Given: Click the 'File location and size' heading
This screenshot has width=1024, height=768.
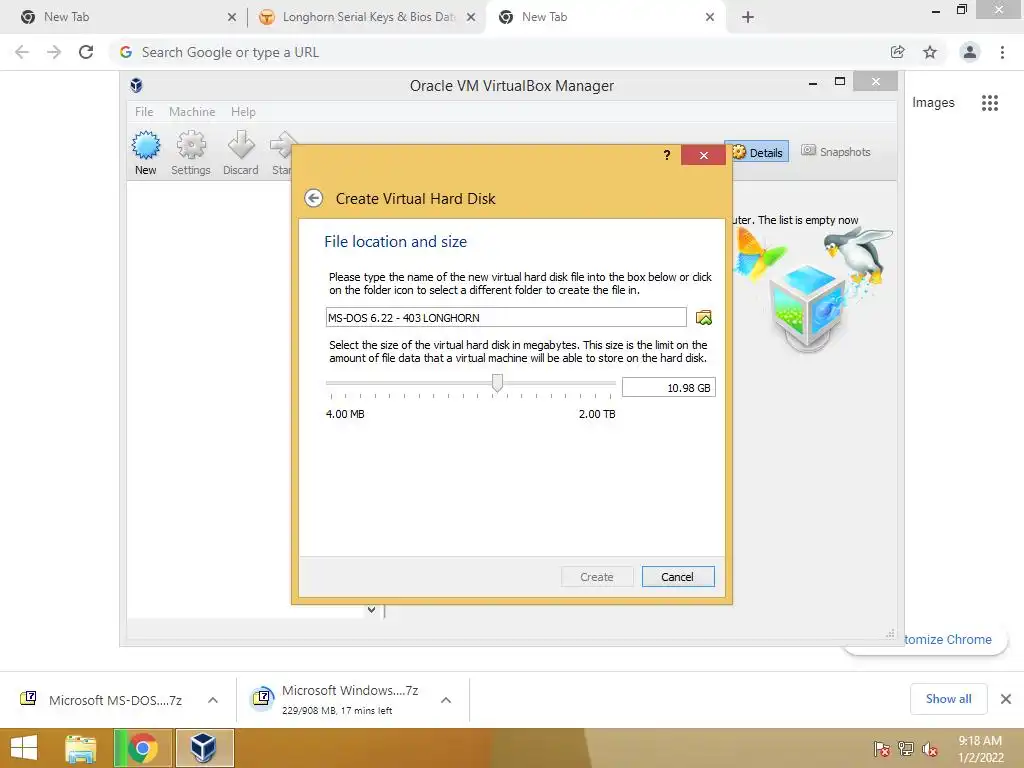Looking at the screenshot, I should click(x=396, y=242).
